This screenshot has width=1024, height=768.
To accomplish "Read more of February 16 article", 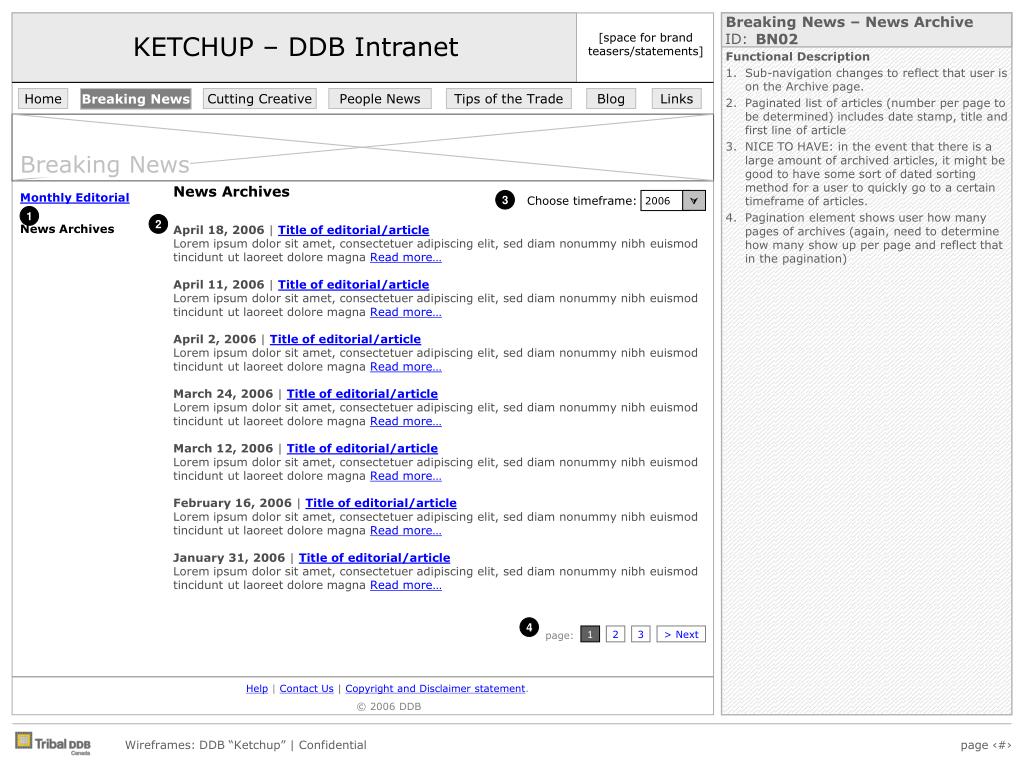I will (x=406, y=530).
